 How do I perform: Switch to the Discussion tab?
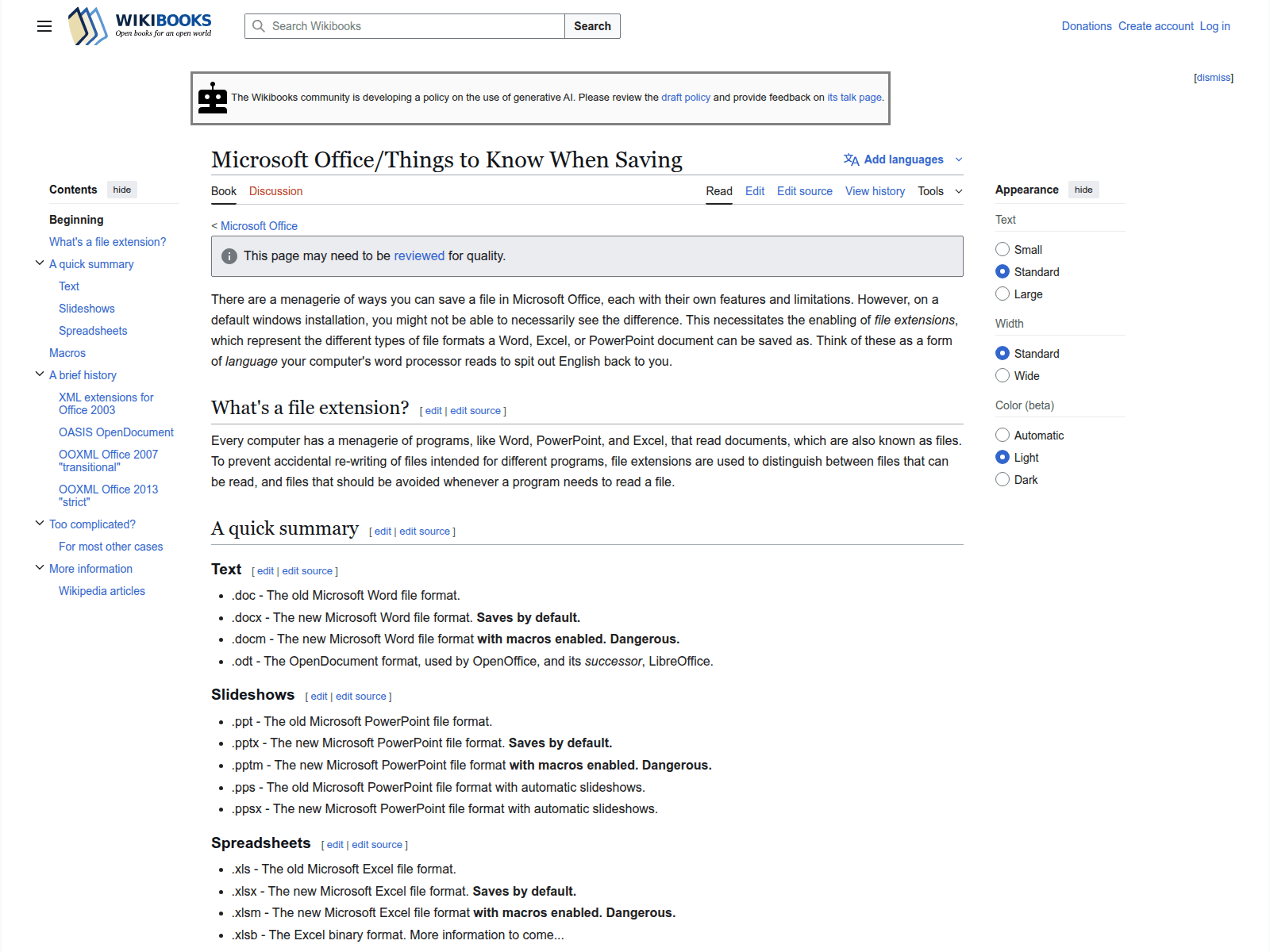point(275,191)
